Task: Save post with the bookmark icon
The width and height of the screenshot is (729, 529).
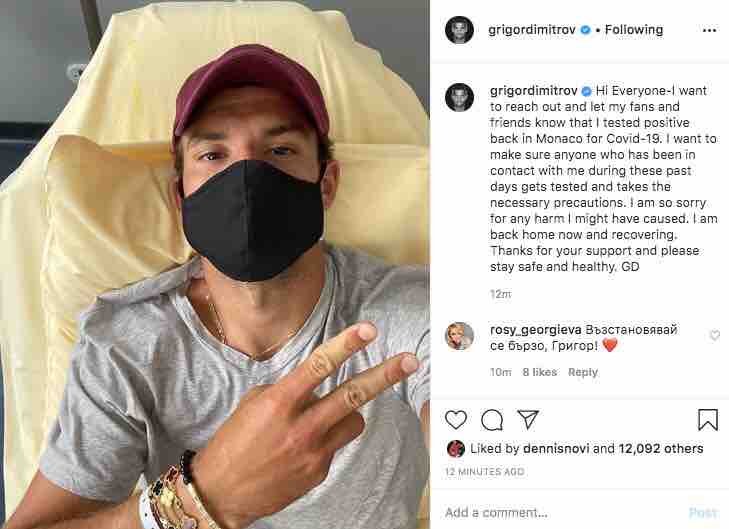Action: [708, 419]
